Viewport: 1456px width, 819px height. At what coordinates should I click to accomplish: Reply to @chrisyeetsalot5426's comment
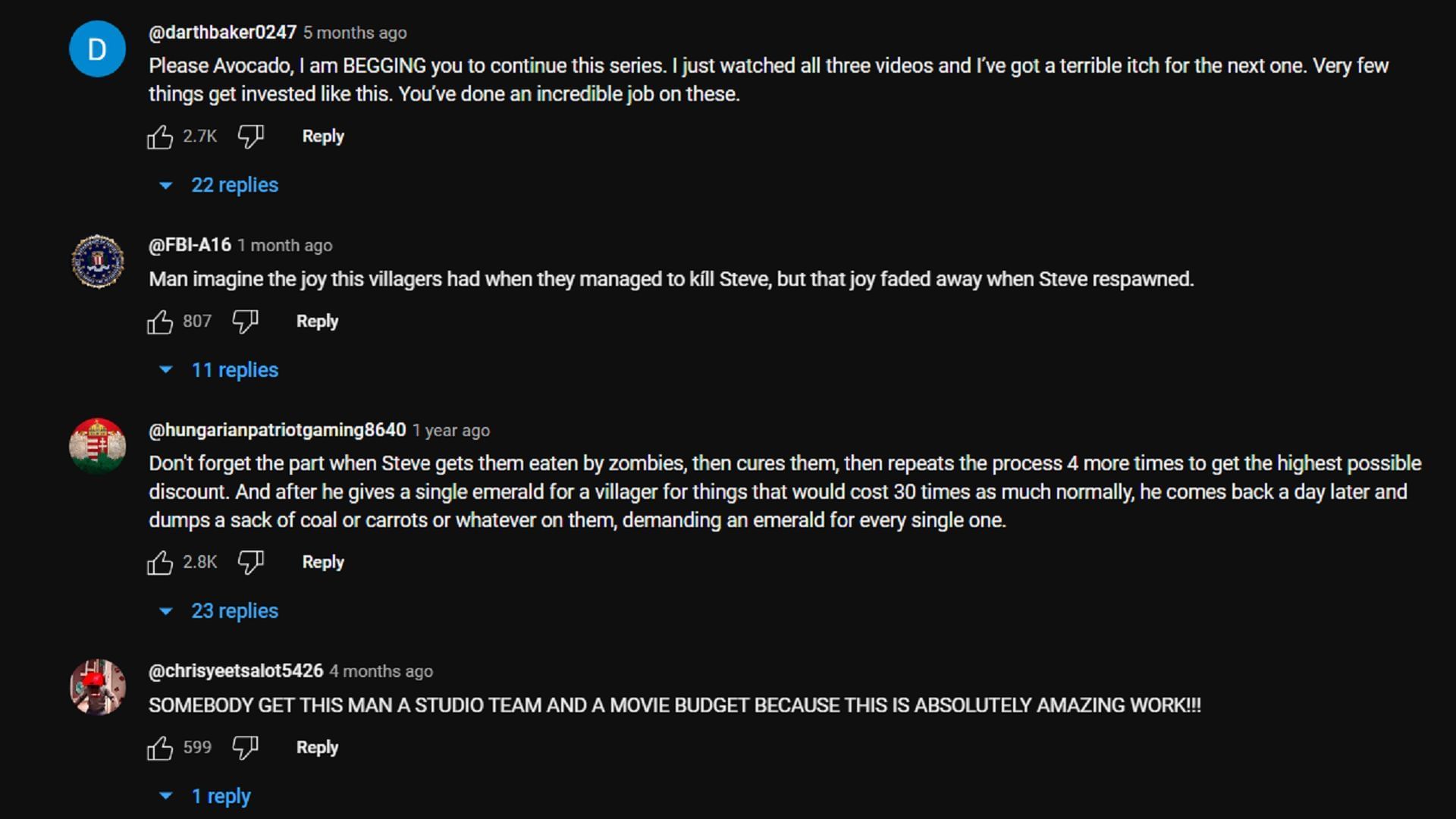317,748
